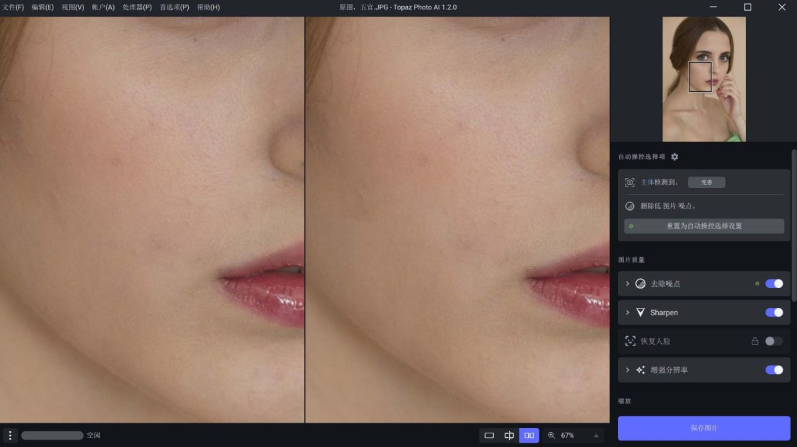Viewport: 797px width, 447px height.
Task: Open the 视图(V) menu
Action: tap(73, 7)
